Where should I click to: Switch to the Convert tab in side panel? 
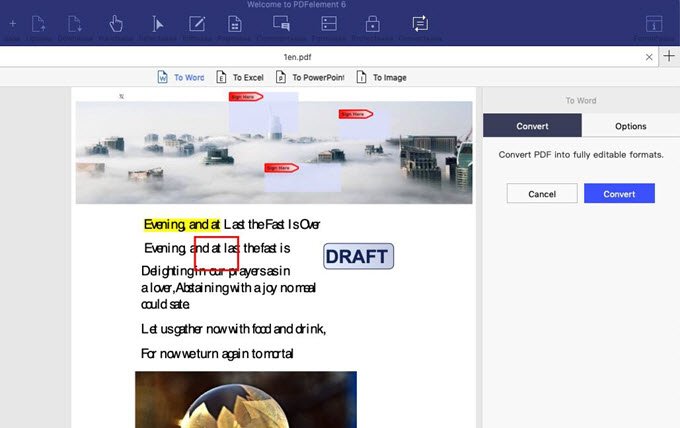point(532,126)
